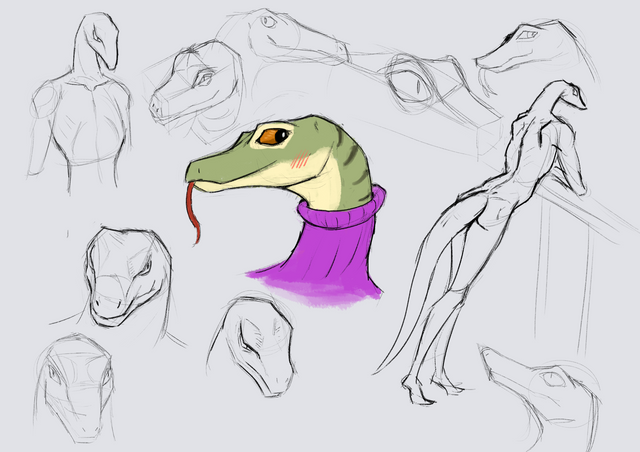Click the lizard's red forked tongue

pyautogui.click(x=193, y=213)
